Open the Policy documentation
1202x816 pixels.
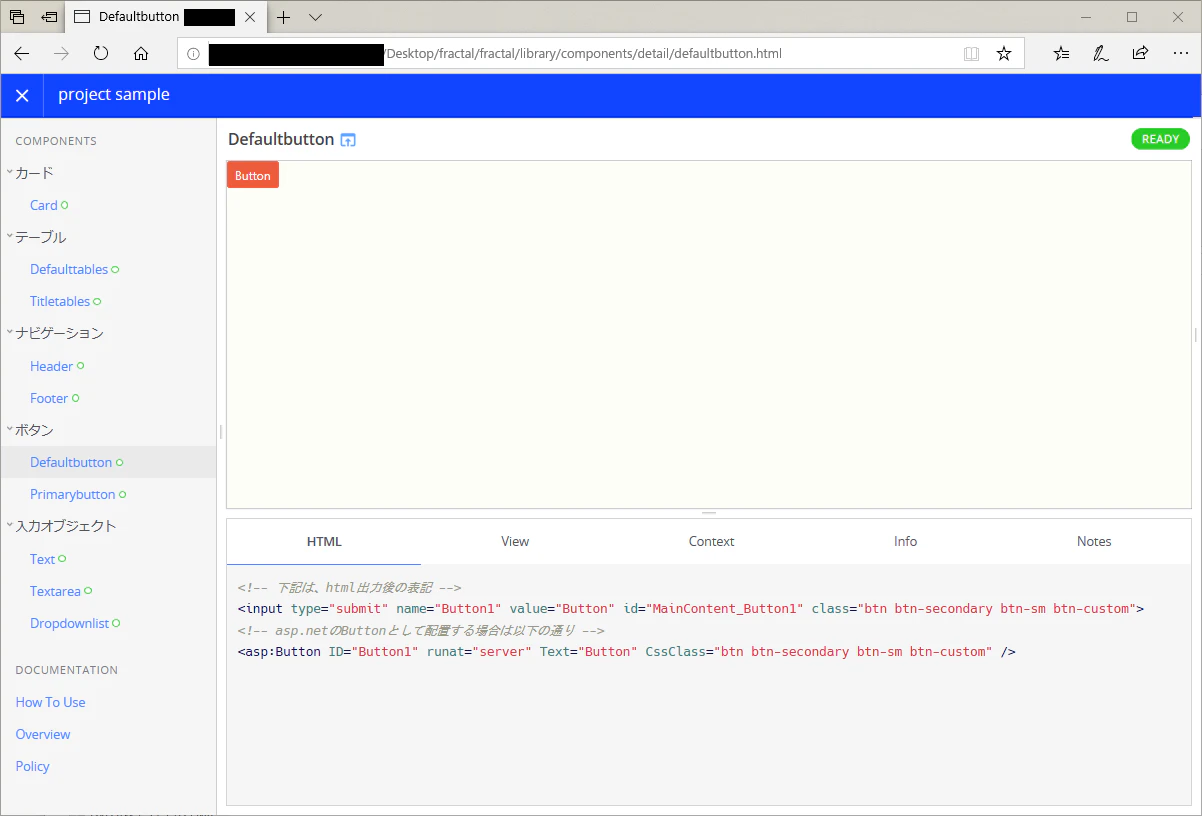pyautogui.click(x=33, y=766)
